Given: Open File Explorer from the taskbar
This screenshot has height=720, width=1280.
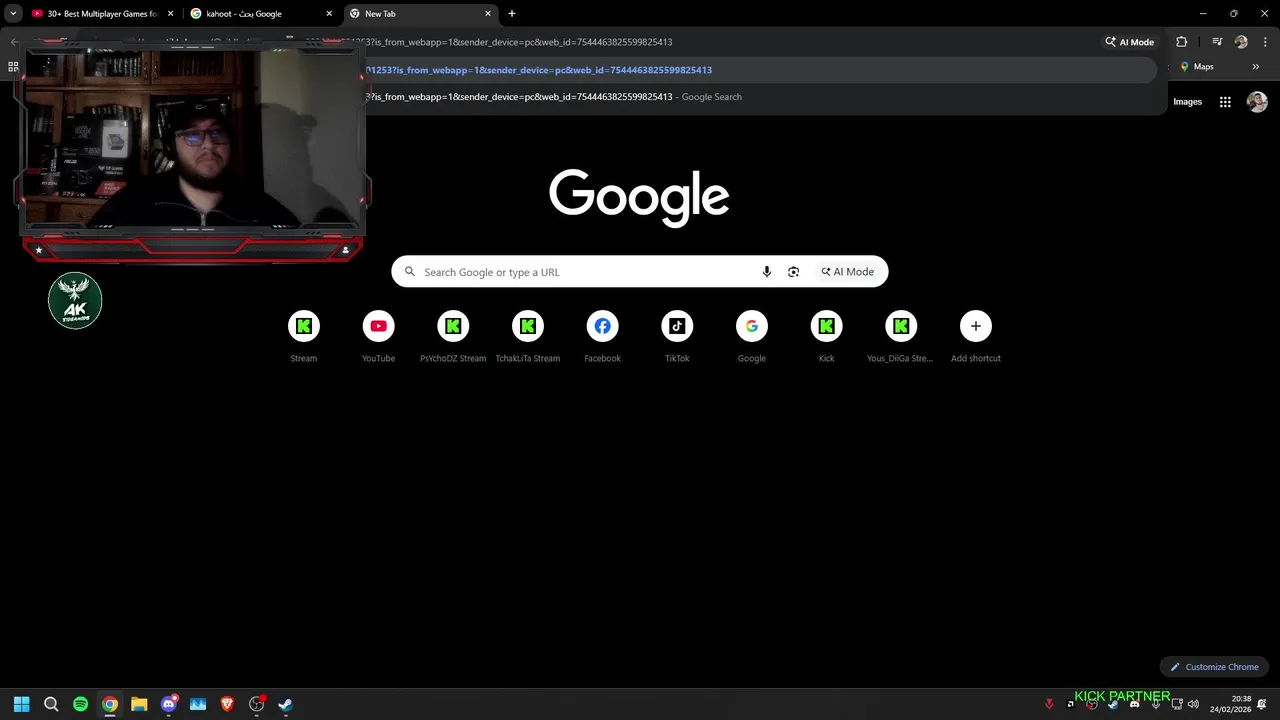Looking at the screenshot, I should point(139,704).
